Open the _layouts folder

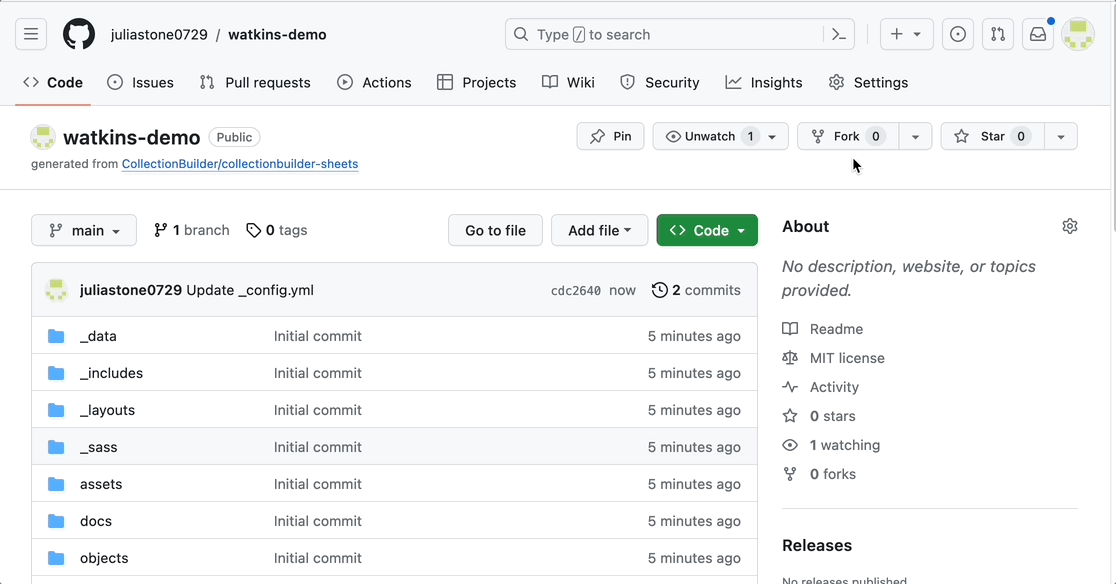tap(107, 410)
